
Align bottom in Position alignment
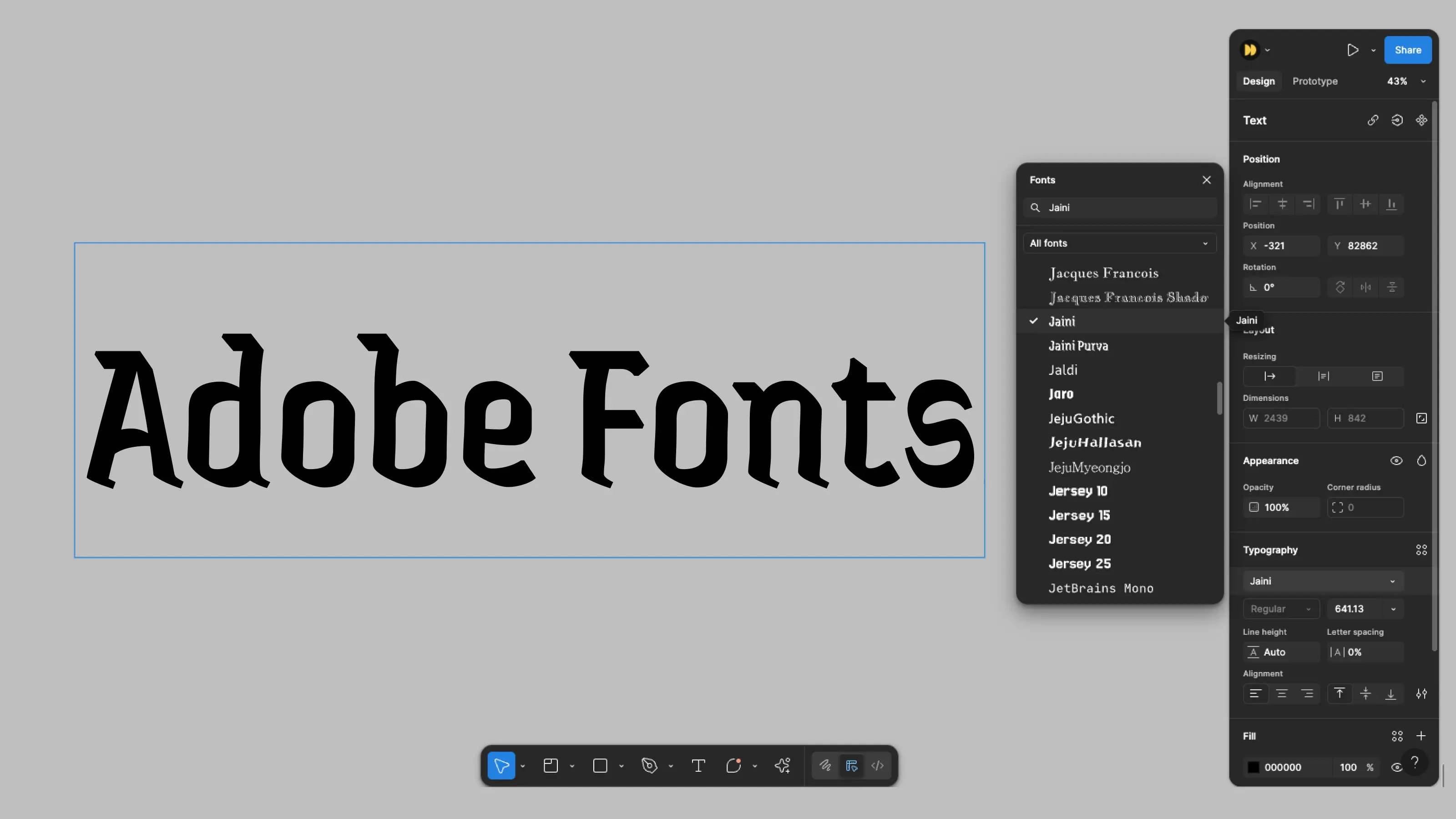pos(1391,204)
